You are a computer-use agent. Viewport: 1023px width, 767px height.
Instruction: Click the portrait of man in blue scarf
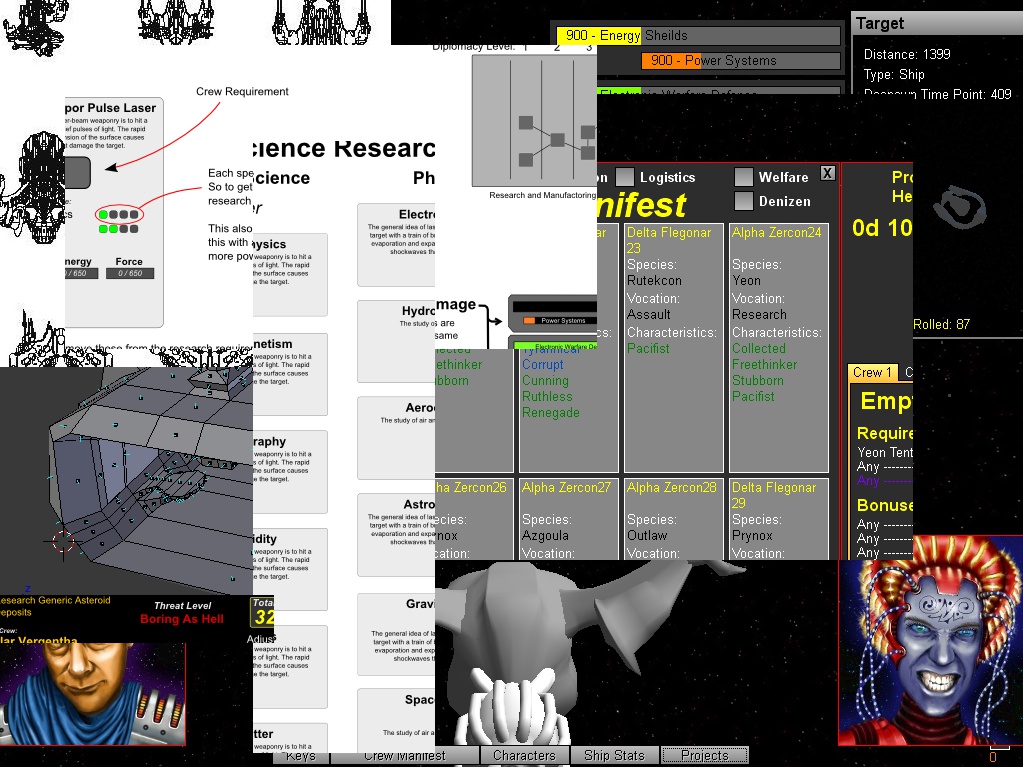click(x=93, y=694)
